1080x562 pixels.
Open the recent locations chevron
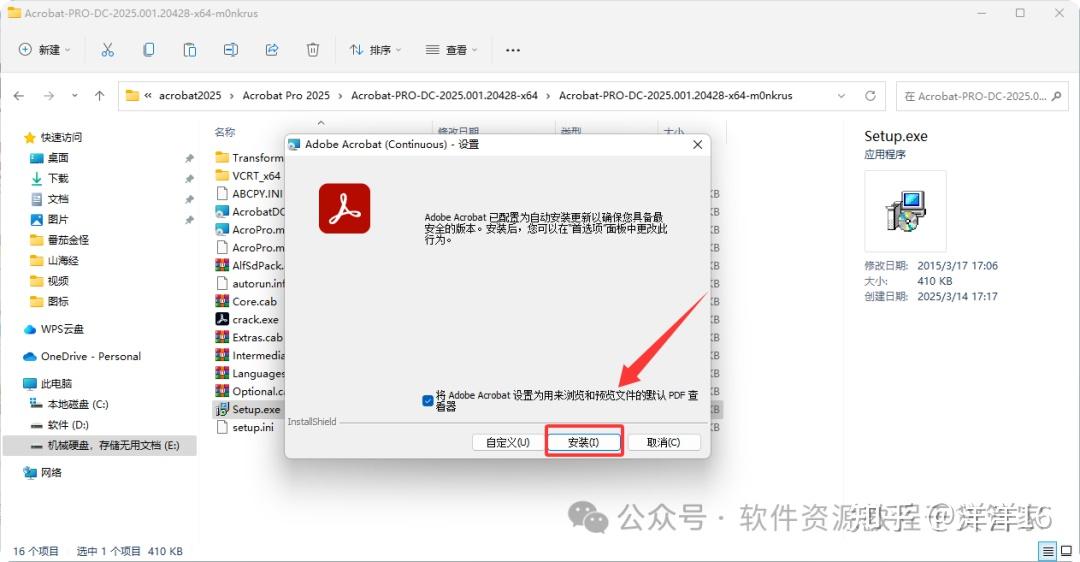74,96
